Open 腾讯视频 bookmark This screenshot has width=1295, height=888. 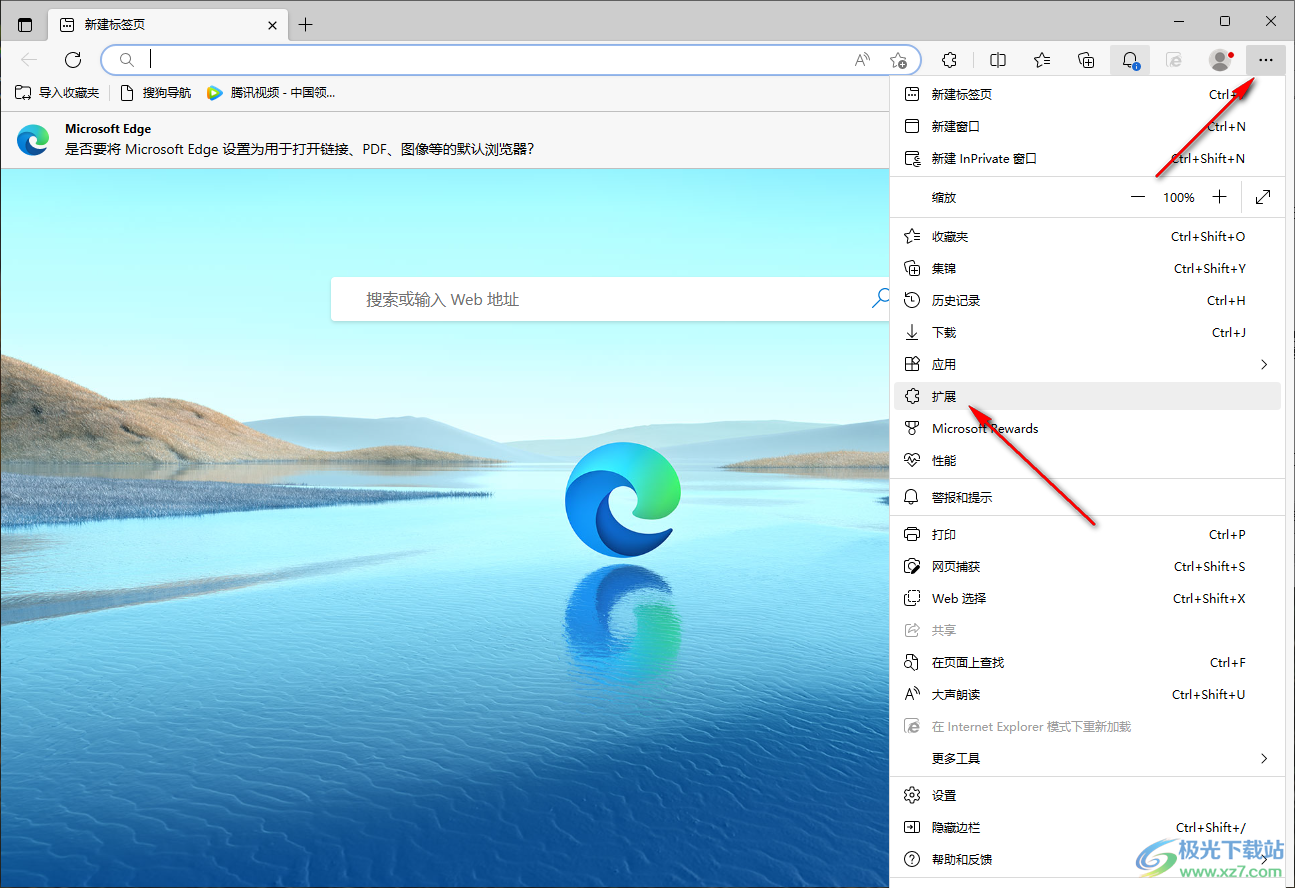(x=270, y=93)
